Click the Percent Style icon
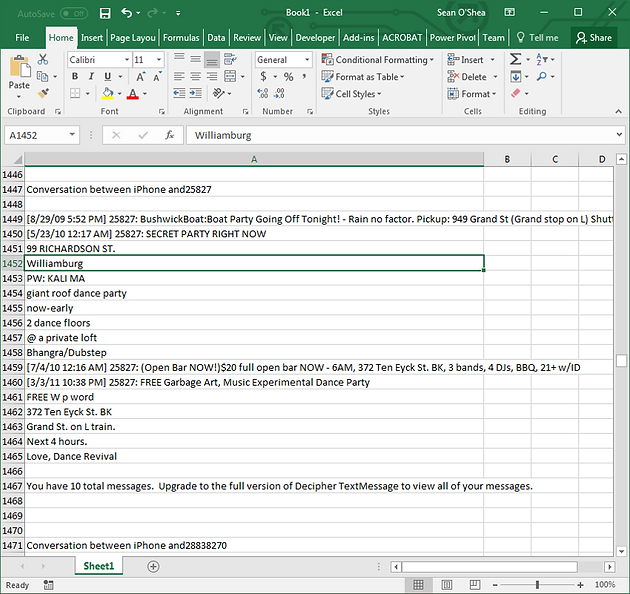 288,76
